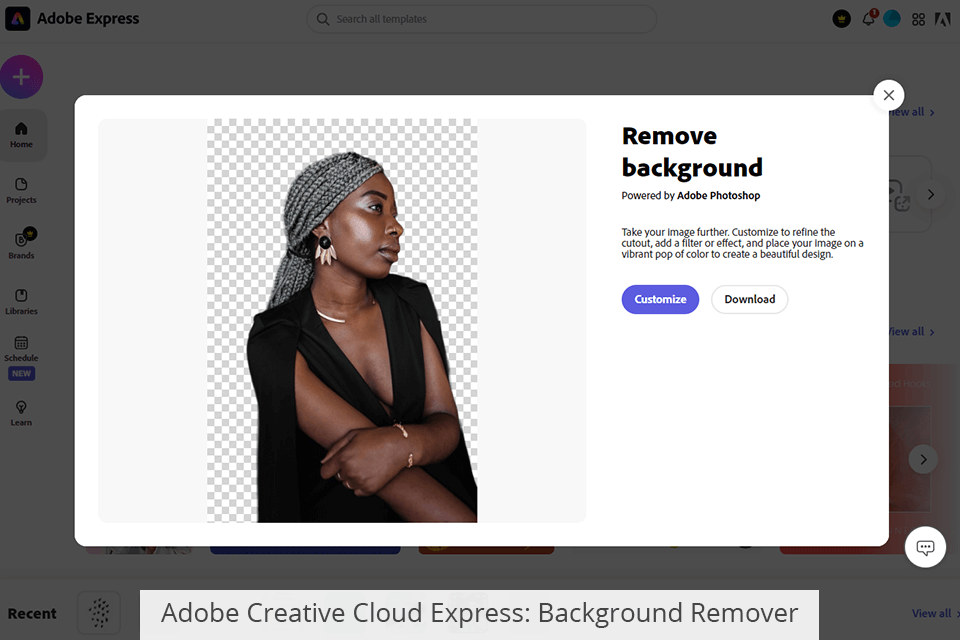960x640 pixels.
Task: Open the user profile avatar
Action: click(892, 19)
